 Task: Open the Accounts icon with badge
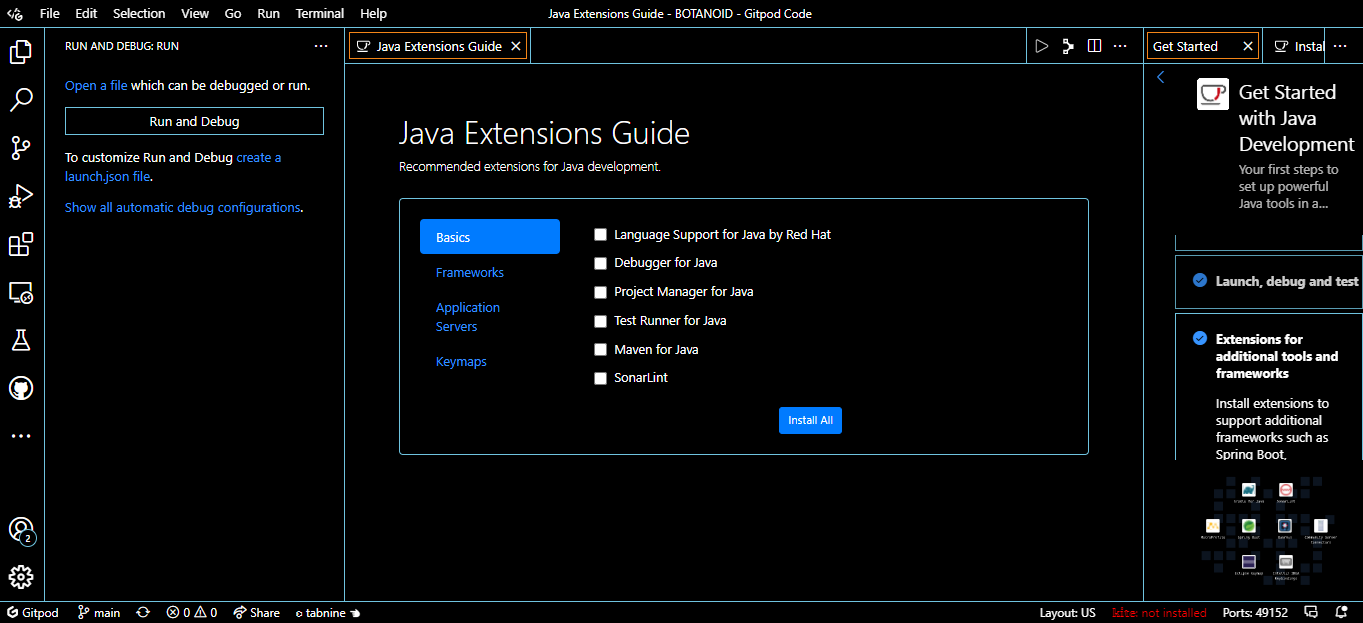coord(21,530)
